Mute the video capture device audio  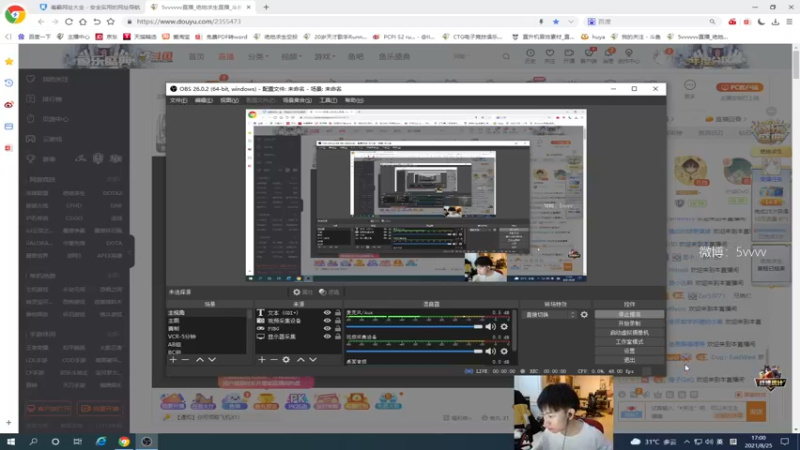coord(490,351)
